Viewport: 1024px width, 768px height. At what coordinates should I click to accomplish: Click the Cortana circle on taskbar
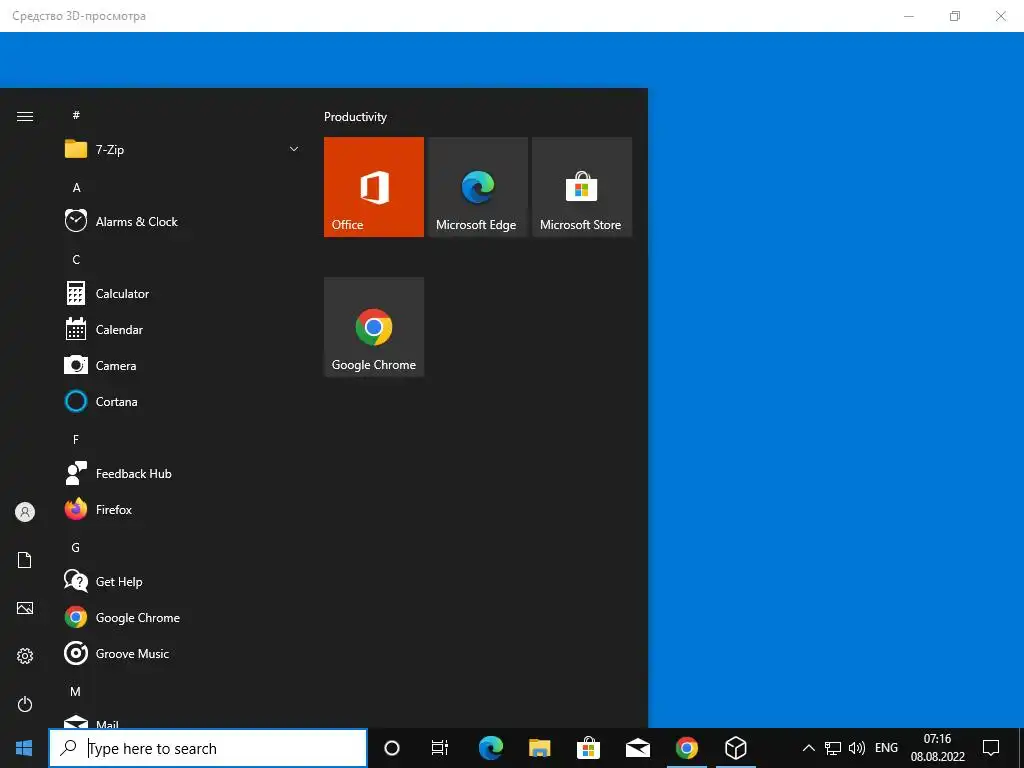[392, 748]
